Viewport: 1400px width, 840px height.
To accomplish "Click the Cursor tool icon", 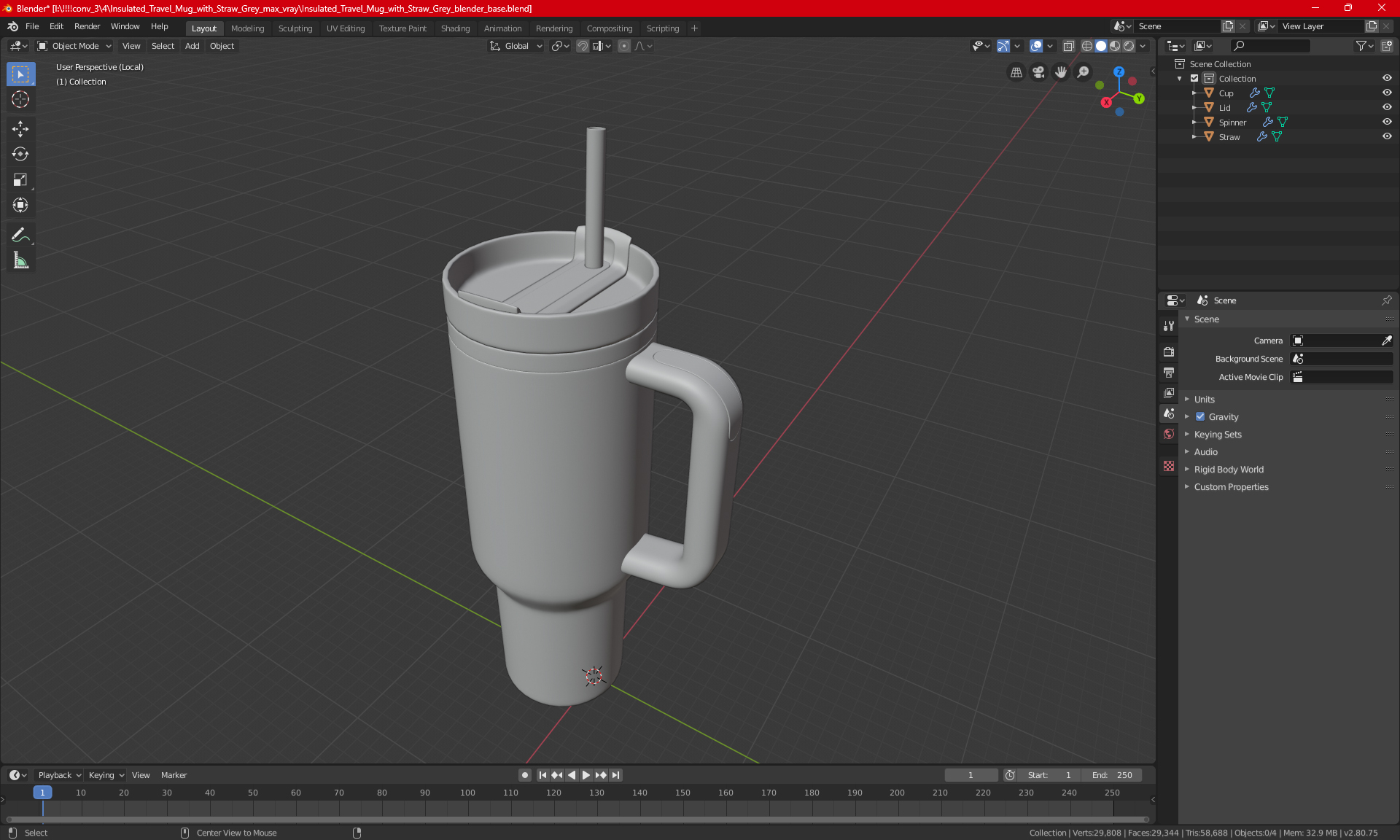I will [x=20, y=99].
